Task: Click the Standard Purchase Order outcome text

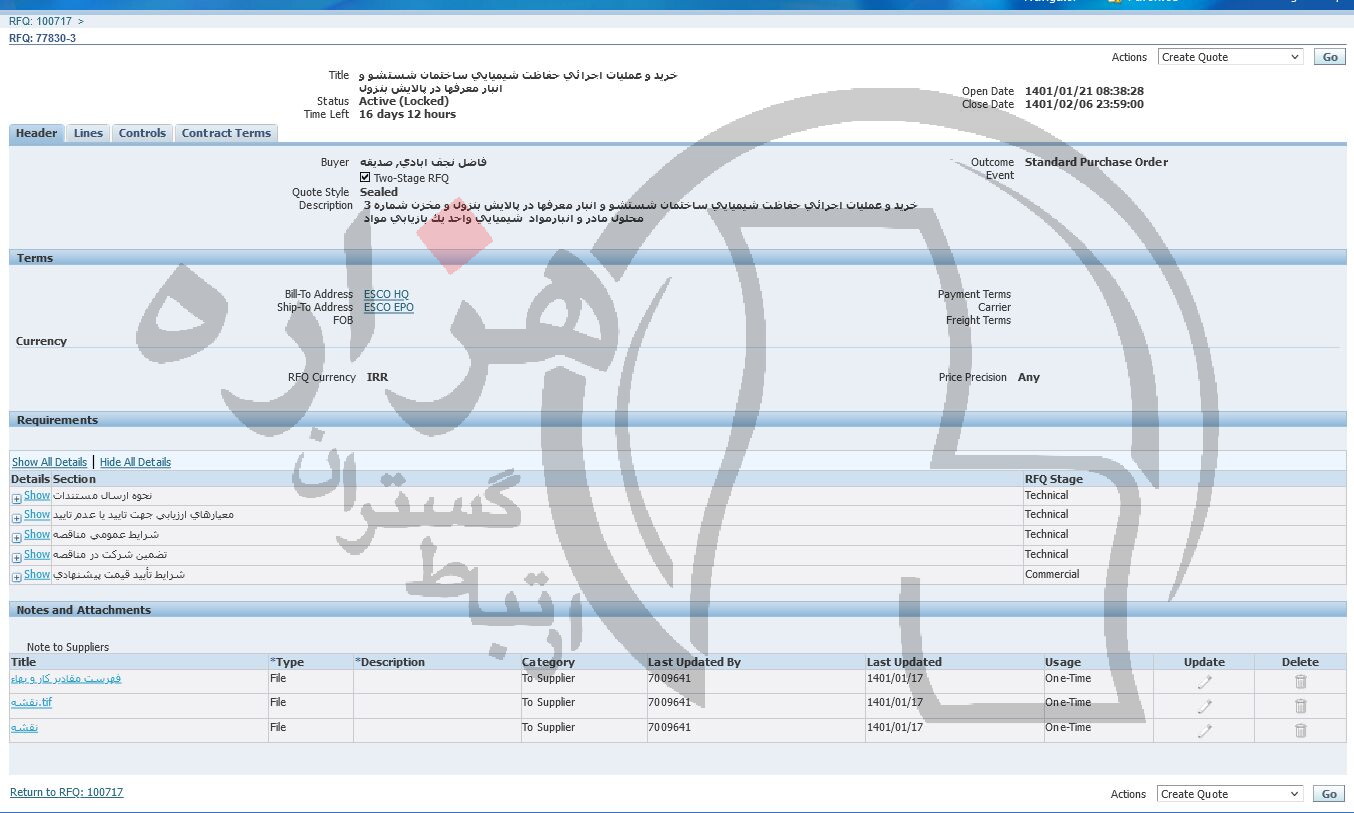Action: click(x=1096, y=162)
